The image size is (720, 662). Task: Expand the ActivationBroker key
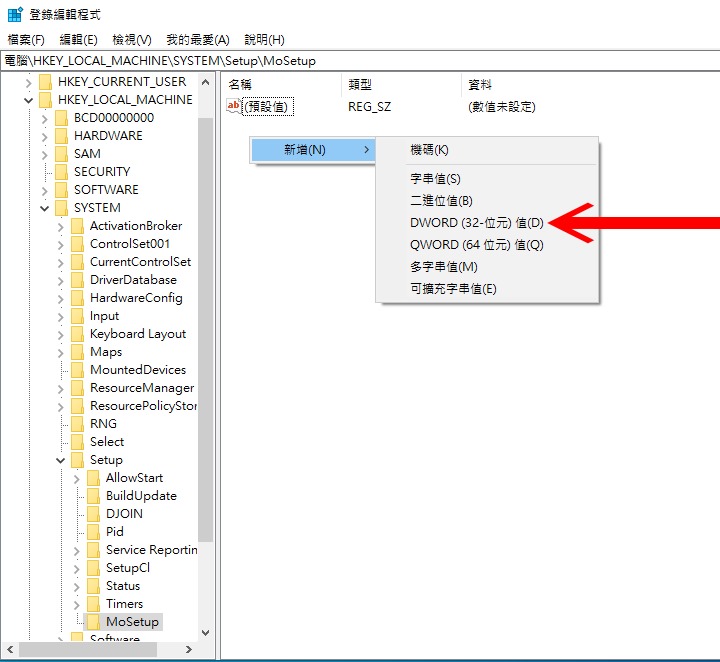(x=61, y=226)
